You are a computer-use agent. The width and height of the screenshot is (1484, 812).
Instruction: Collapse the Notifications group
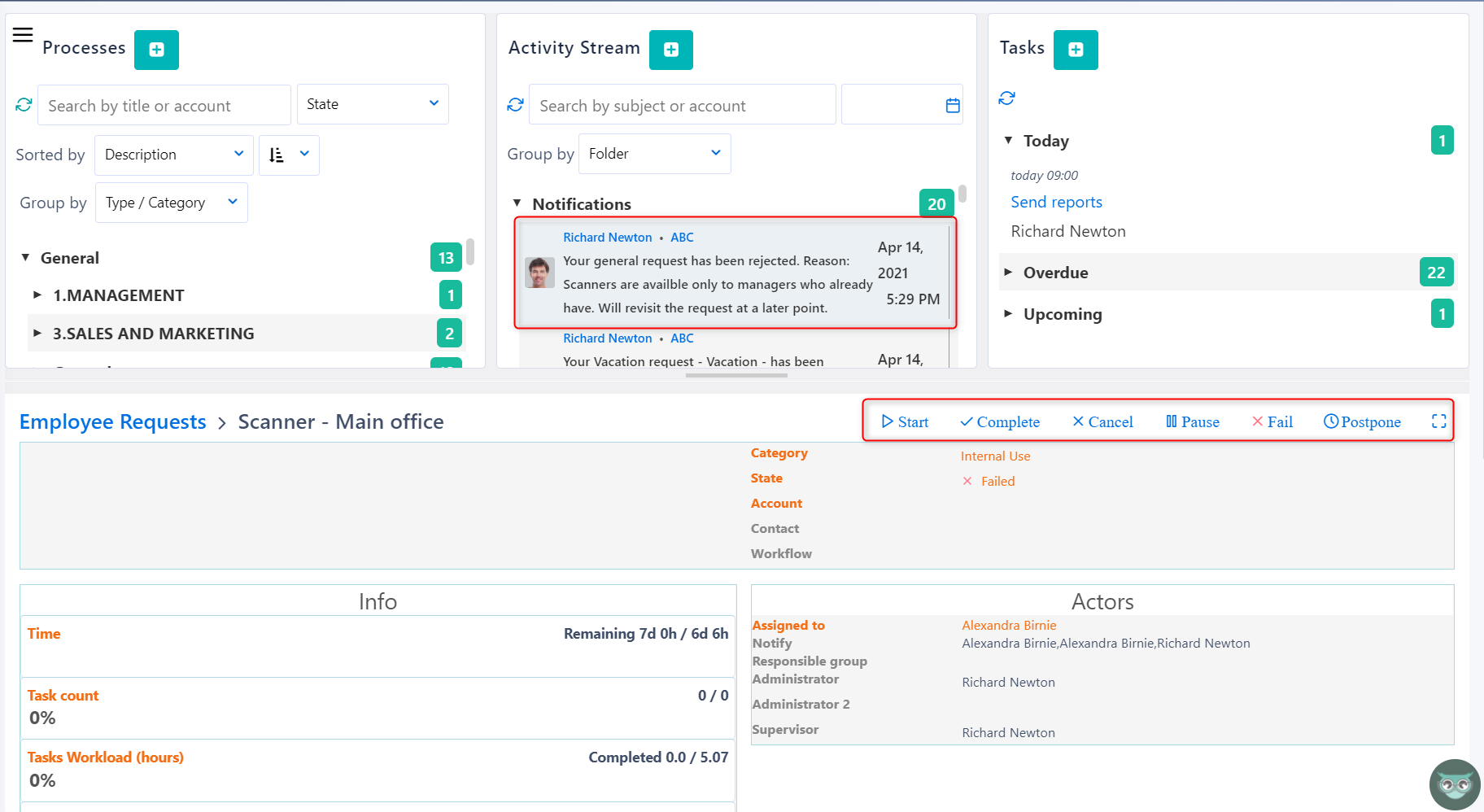517,203
